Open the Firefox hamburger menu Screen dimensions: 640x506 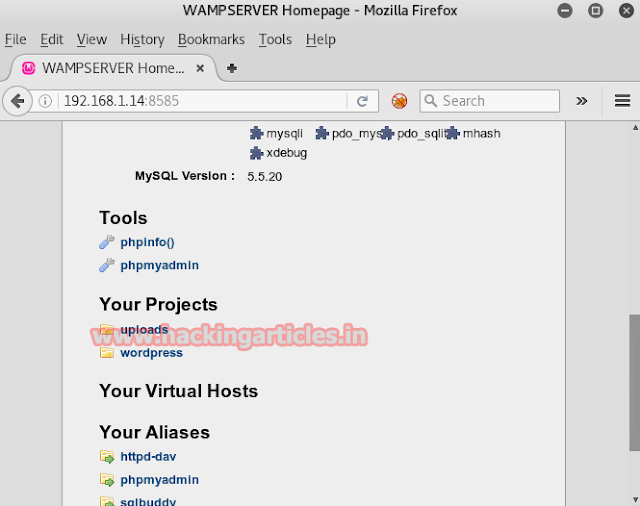(622, 101)
